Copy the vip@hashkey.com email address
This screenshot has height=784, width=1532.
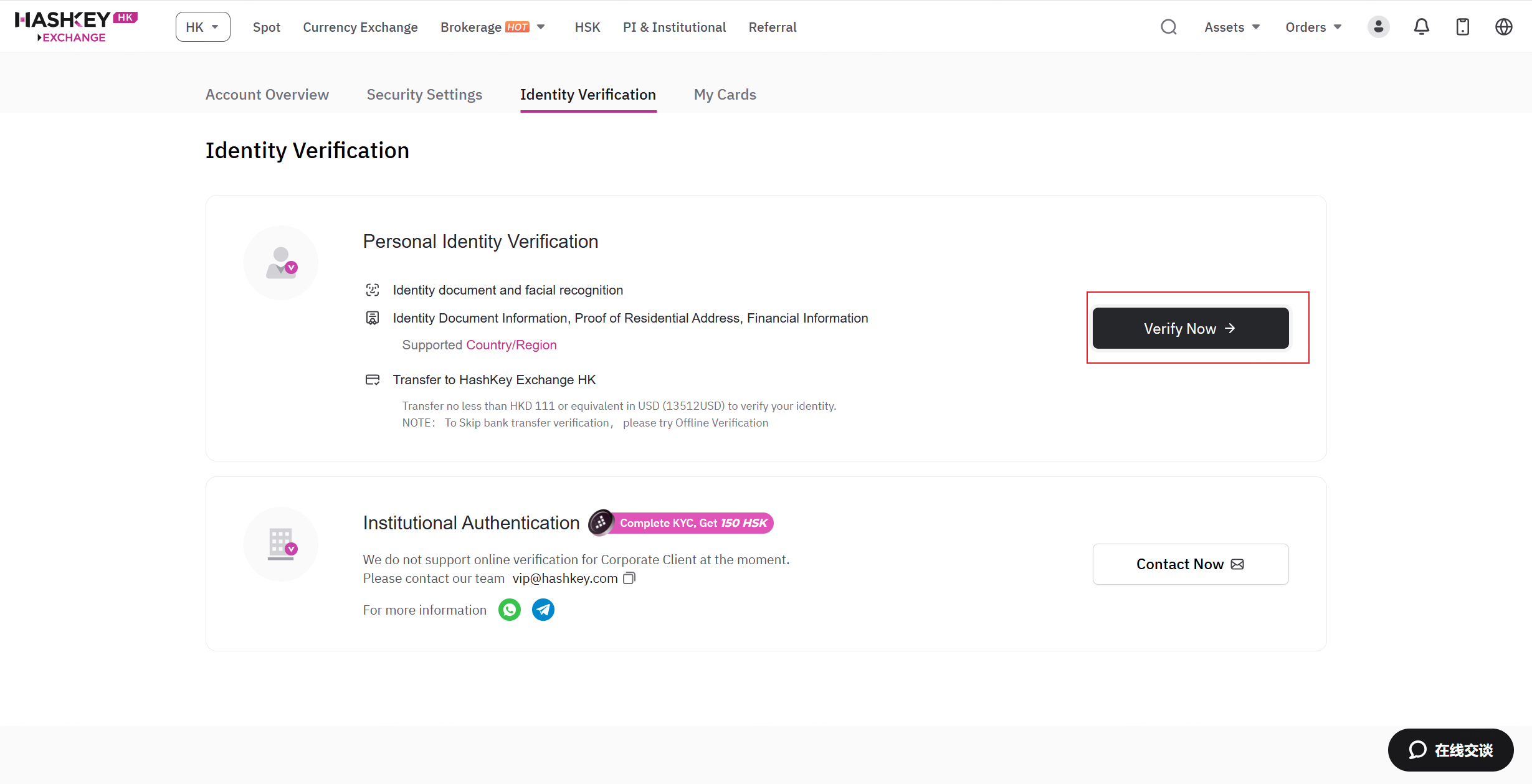[629, 579]
